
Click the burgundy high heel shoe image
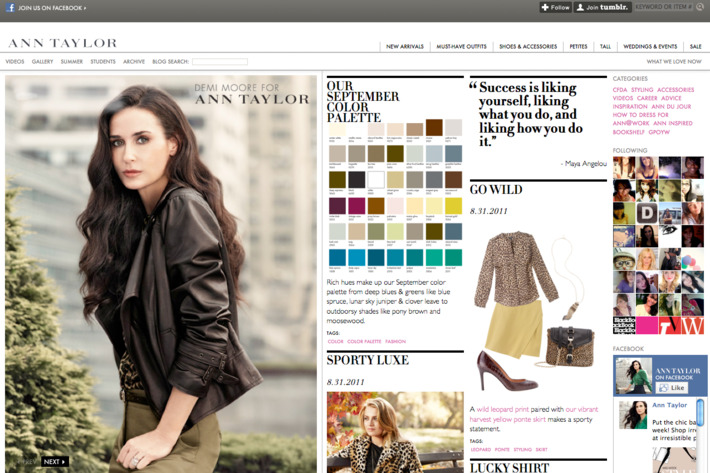pos(506,371)
